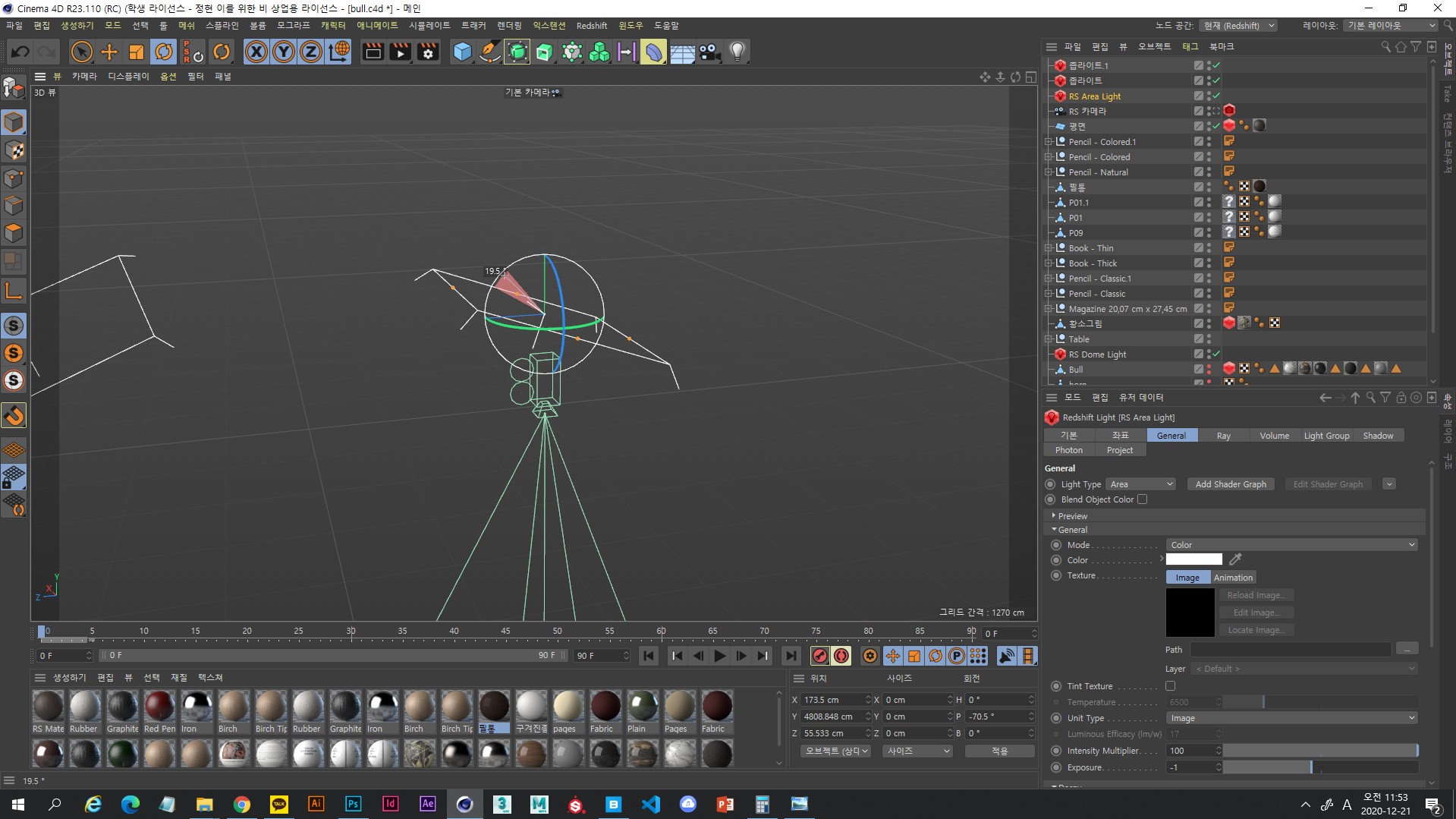Click the Animation texture button
The image size is (1456, 819).
click(1233, 578)
